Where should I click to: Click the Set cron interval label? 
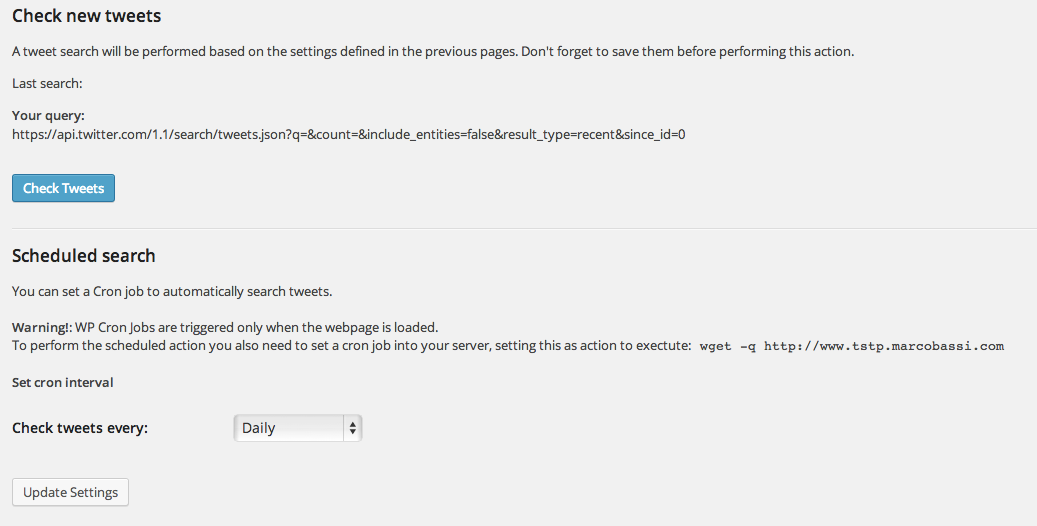[x=63, y=382]
